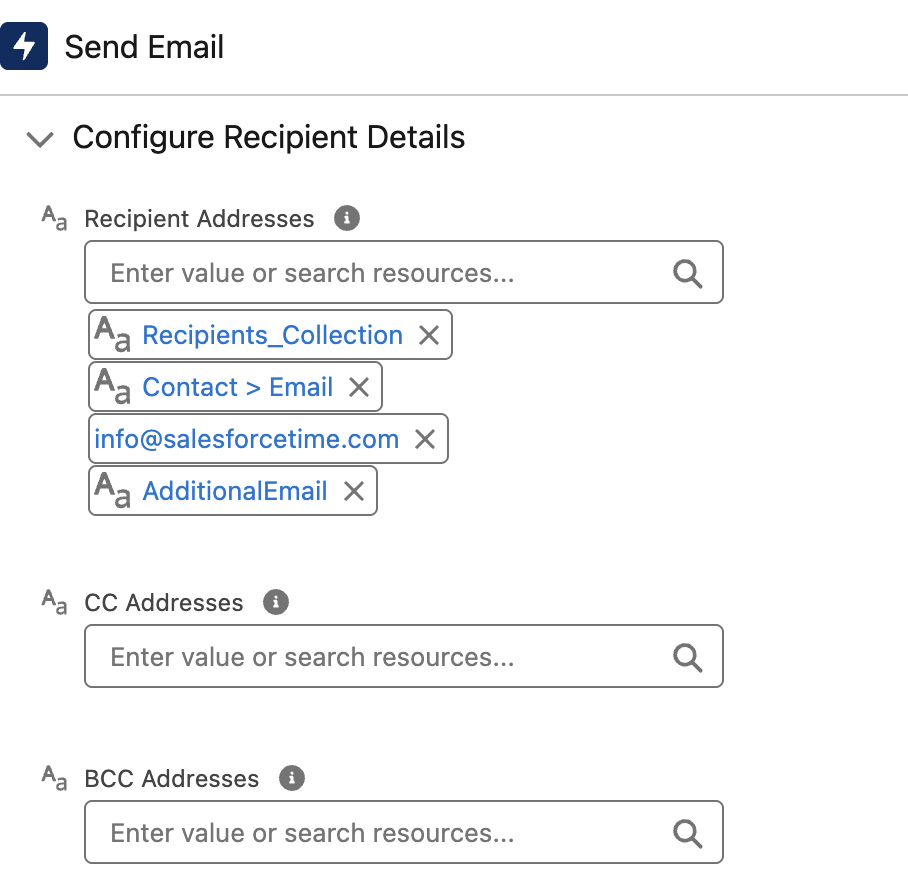
Task: Click into the BCC Addresses search field
Action: click(404, 832)
